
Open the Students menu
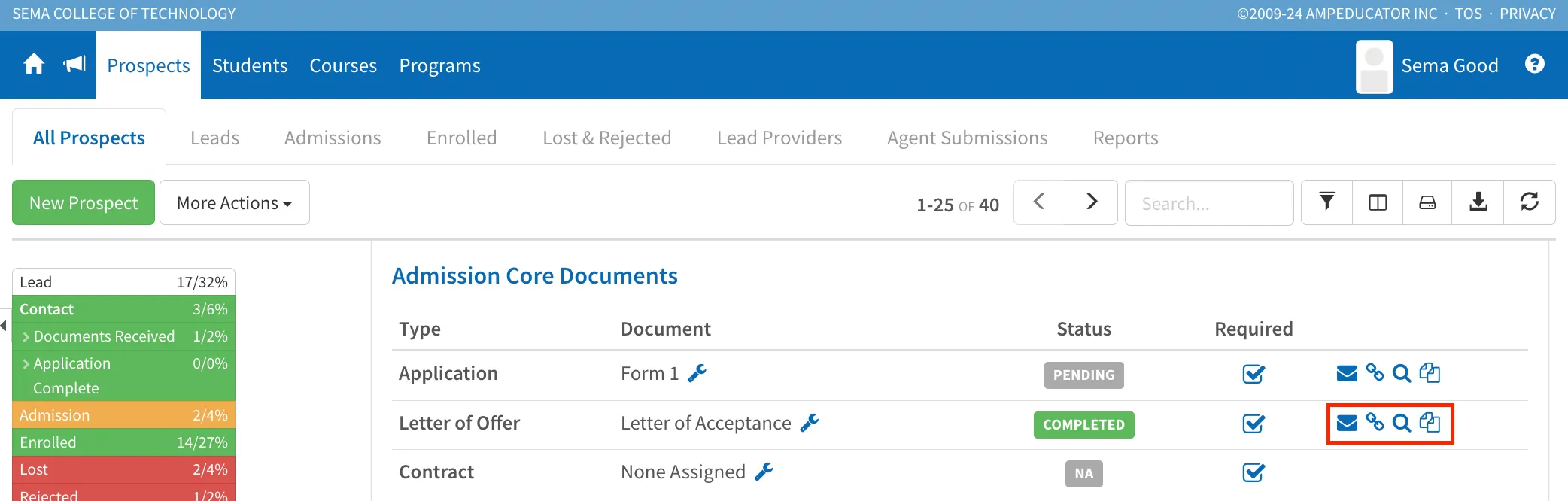(250, 65)
